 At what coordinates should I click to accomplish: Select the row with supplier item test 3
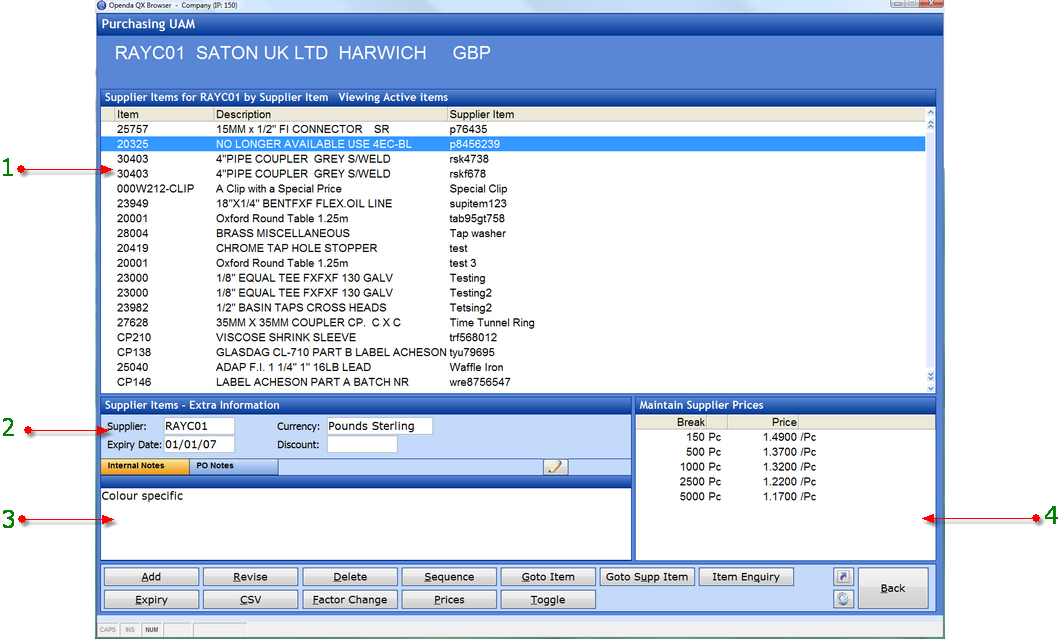[x=513, y=263]
